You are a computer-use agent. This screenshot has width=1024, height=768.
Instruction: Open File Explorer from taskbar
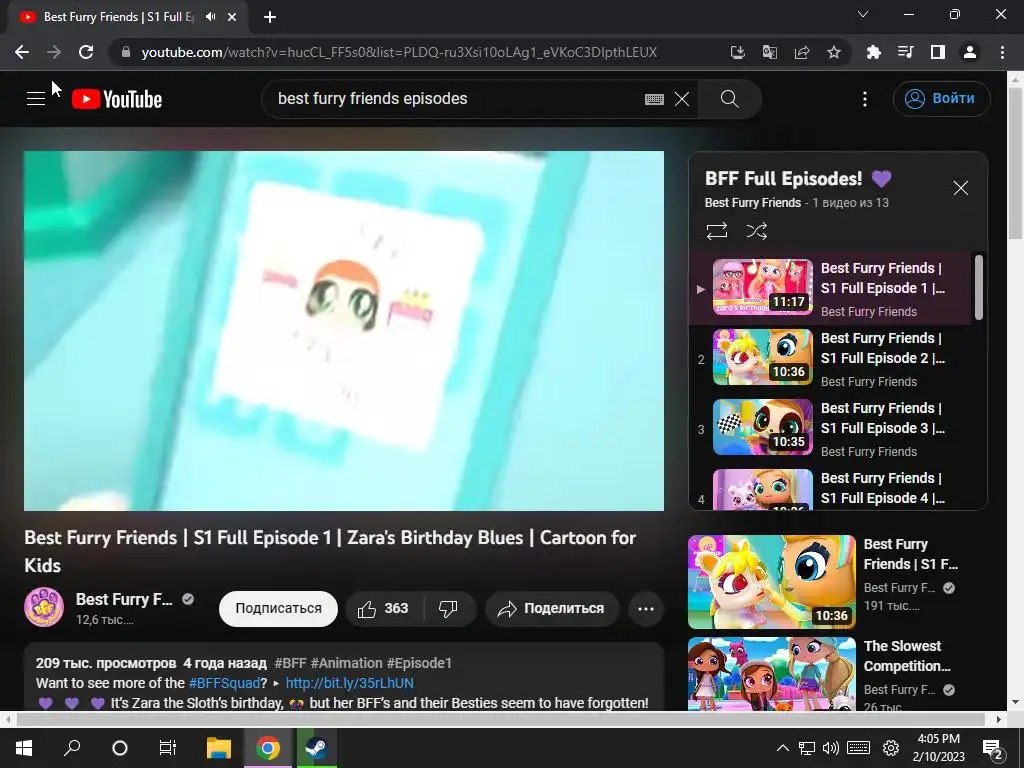point(219,748)
